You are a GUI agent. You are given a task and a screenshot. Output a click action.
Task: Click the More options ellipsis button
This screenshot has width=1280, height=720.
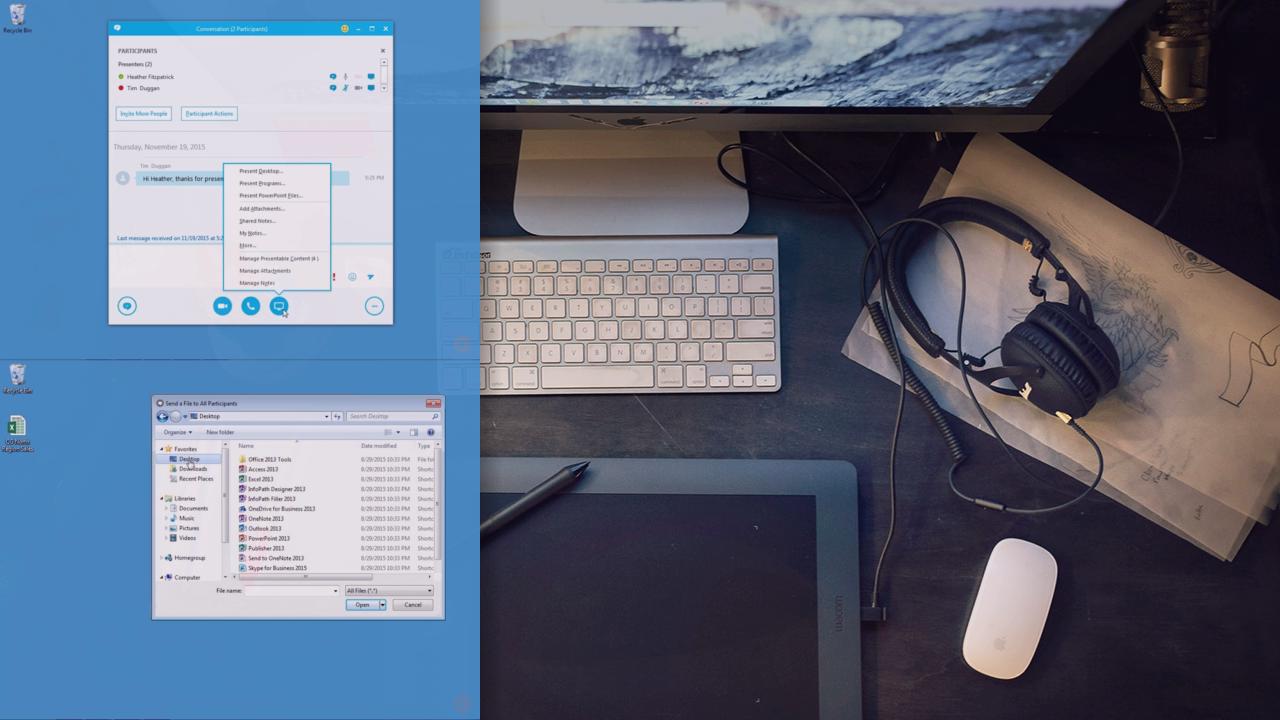pos(374,306)
